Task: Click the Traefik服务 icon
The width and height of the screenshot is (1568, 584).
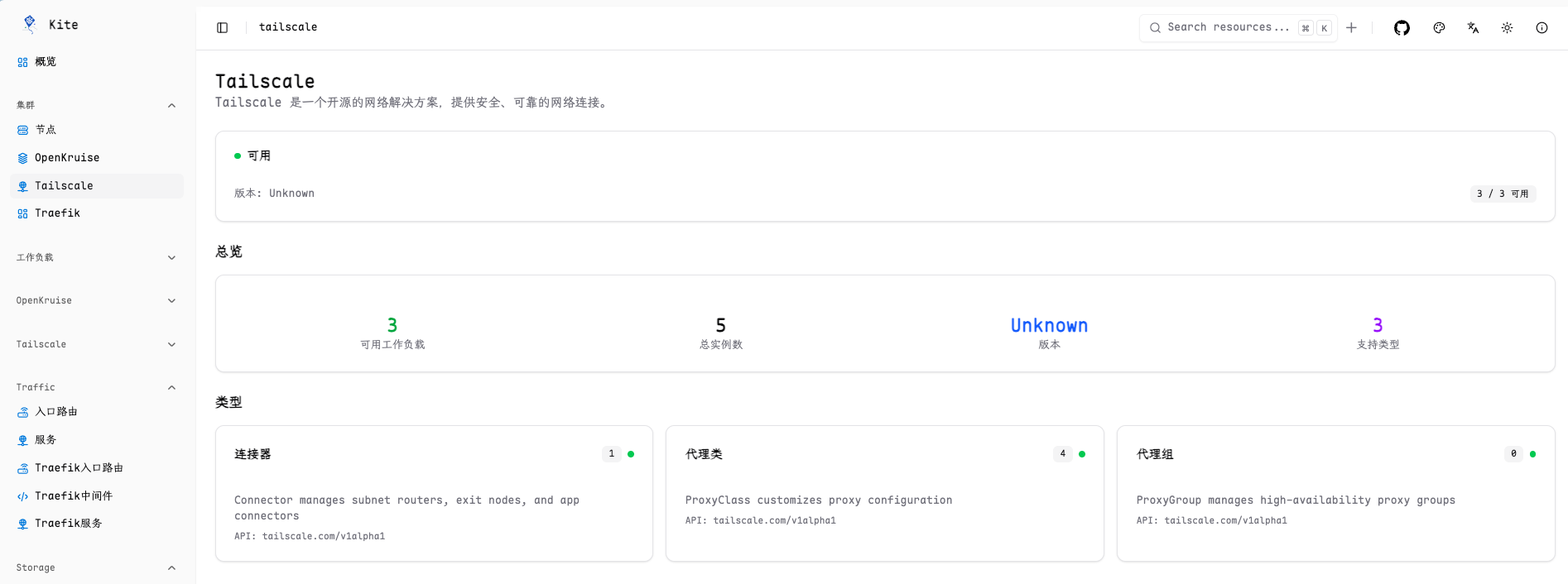Action: [x=22, y=524]
